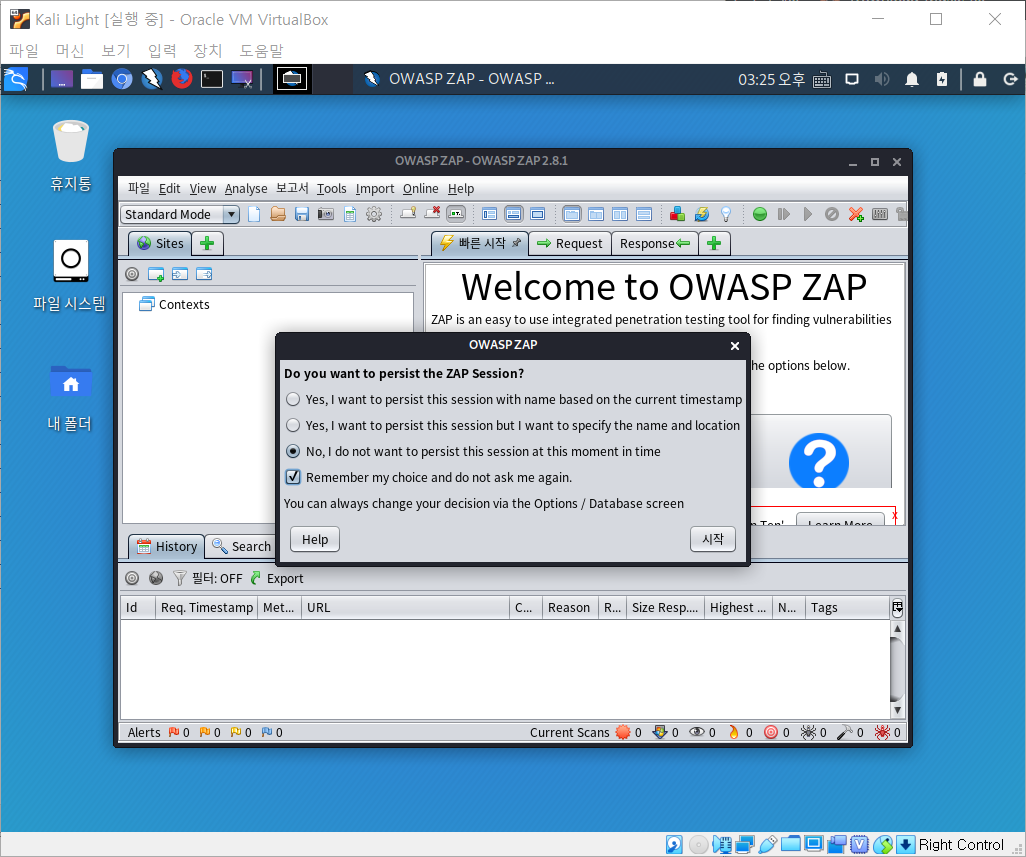Image resolution: width=1026 pixels, height=857 pixels.
Task: Click the Check for Updates lightning globe icon
Action: tap(701, 214)
